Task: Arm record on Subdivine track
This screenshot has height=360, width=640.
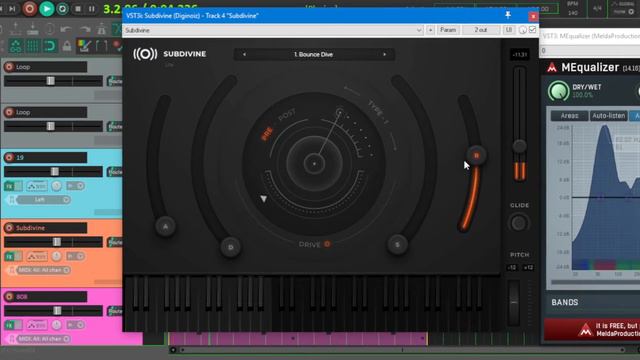Action: tap(9, 228)
